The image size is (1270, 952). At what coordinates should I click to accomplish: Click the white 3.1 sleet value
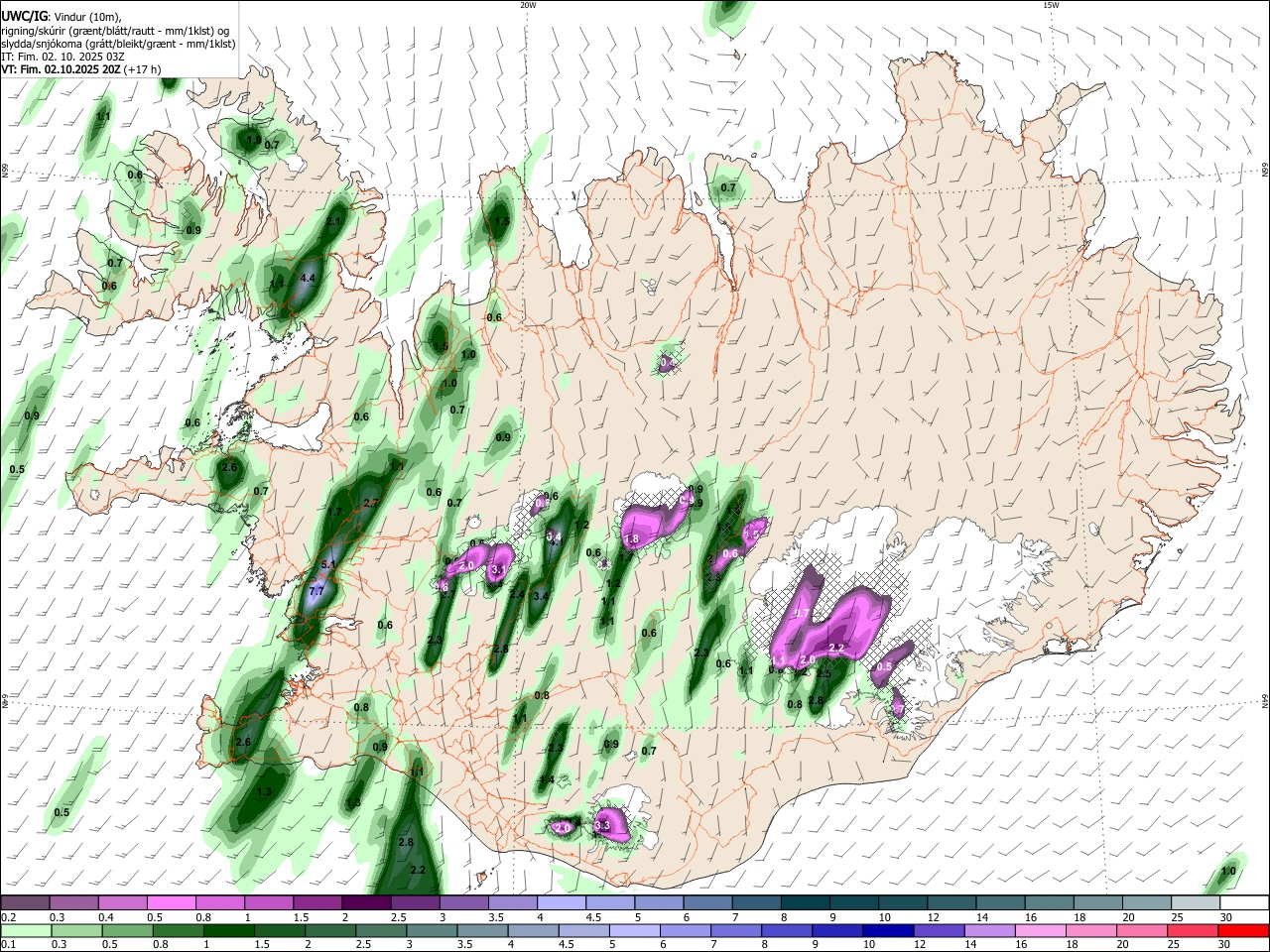[x=499, y=570]
